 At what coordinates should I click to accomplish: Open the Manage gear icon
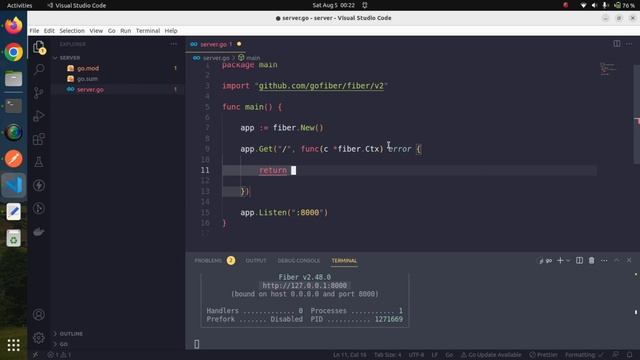pos(39,338)
